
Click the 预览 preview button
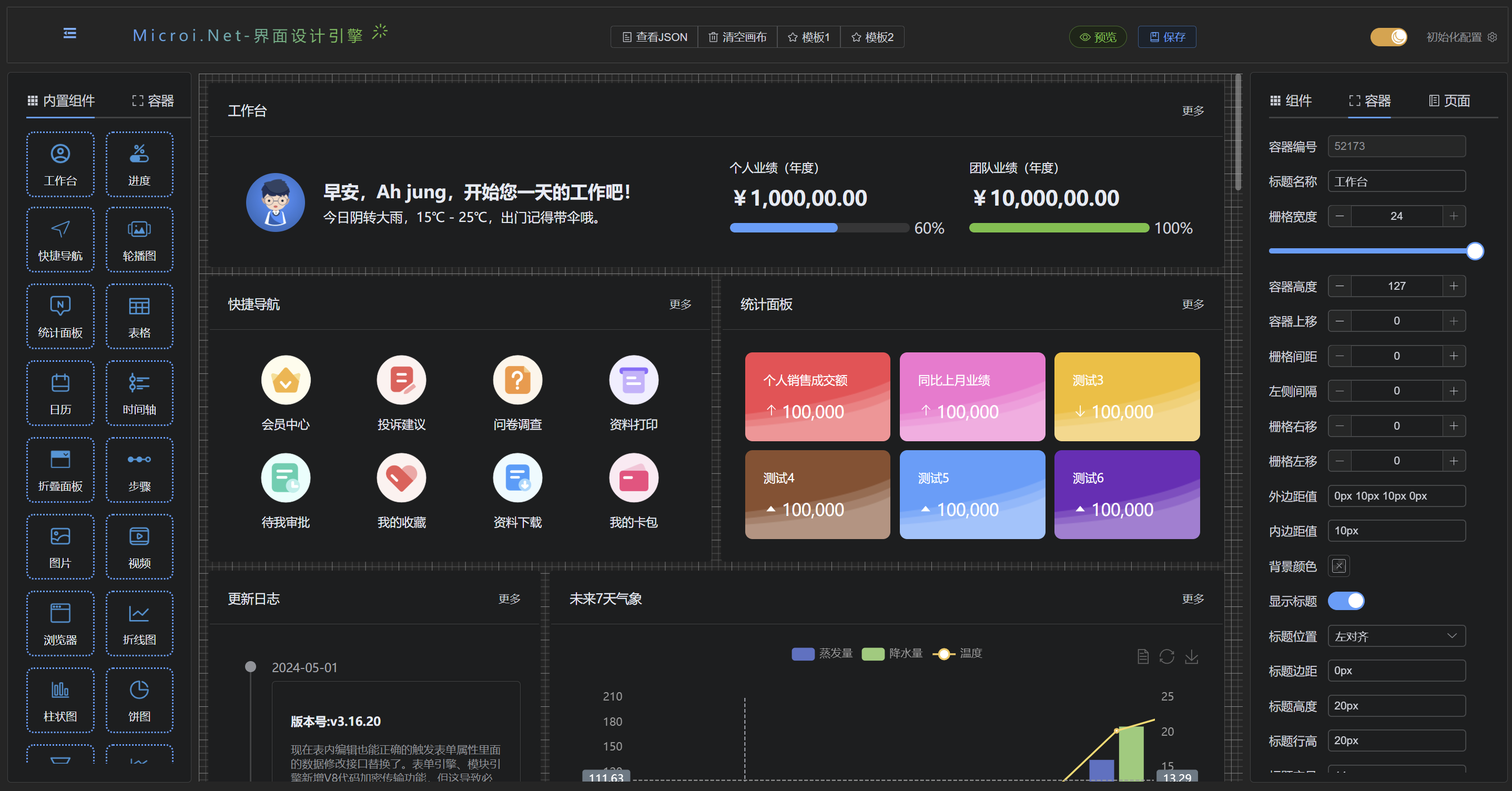(x=1098, y=37)
